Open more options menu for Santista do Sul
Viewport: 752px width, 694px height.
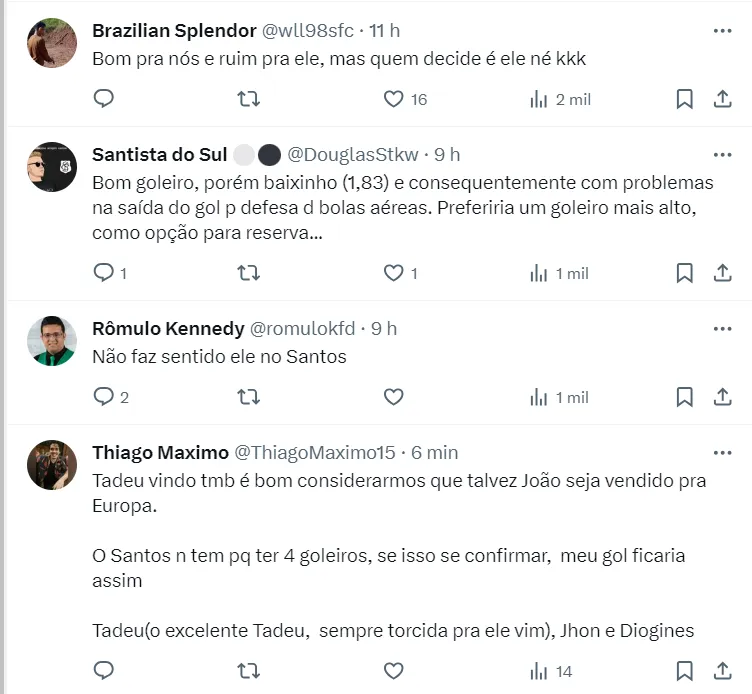[722, 155]
